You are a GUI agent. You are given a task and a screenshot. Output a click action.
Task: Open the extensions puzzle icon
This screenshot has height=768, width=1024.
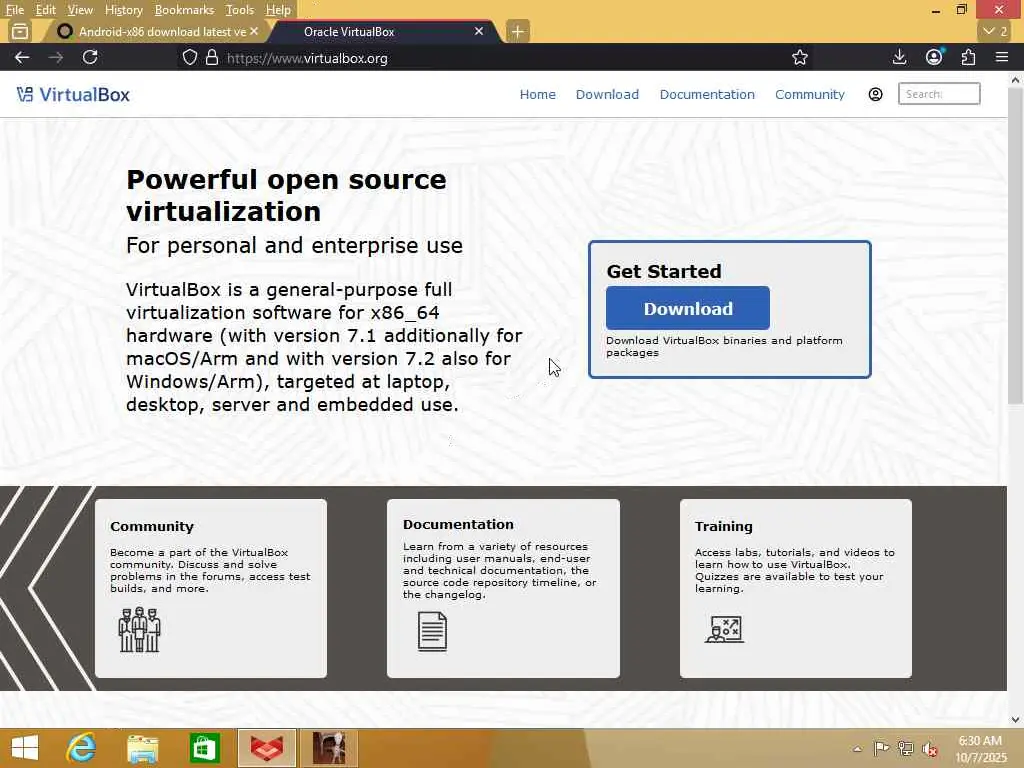[x=968, y=57]
